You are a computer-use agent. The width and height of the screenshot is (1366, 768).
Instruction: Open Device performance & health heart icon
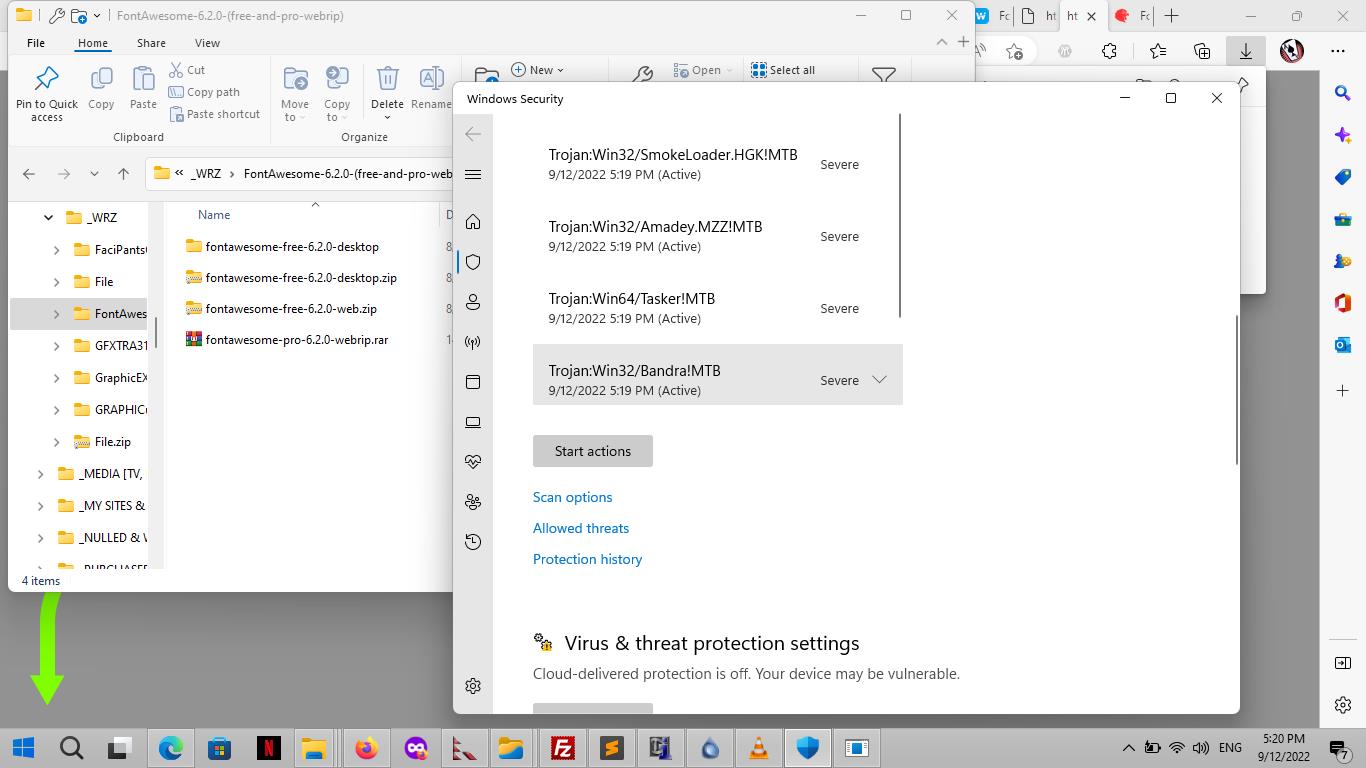pos(473,462)
